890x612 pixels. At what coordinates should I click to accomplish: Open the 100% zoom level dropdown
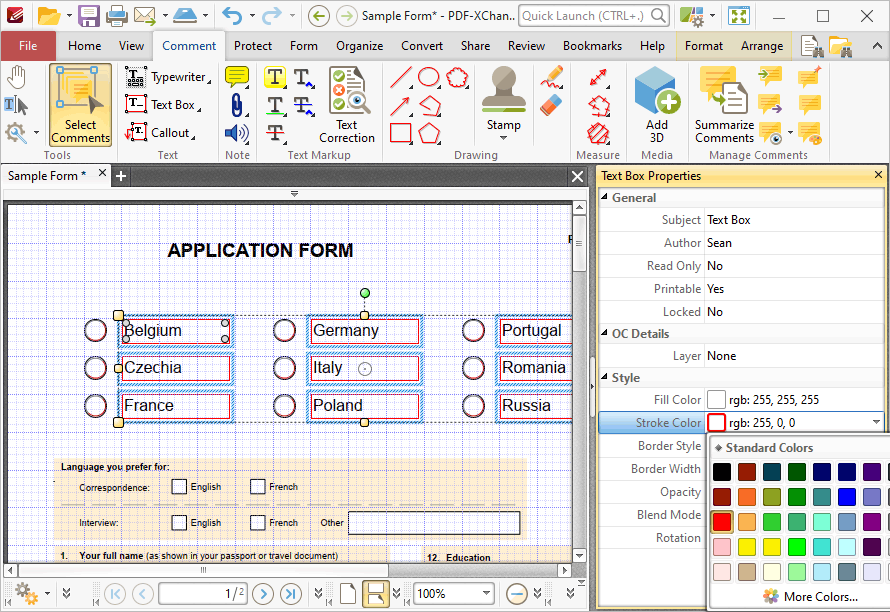486,594
